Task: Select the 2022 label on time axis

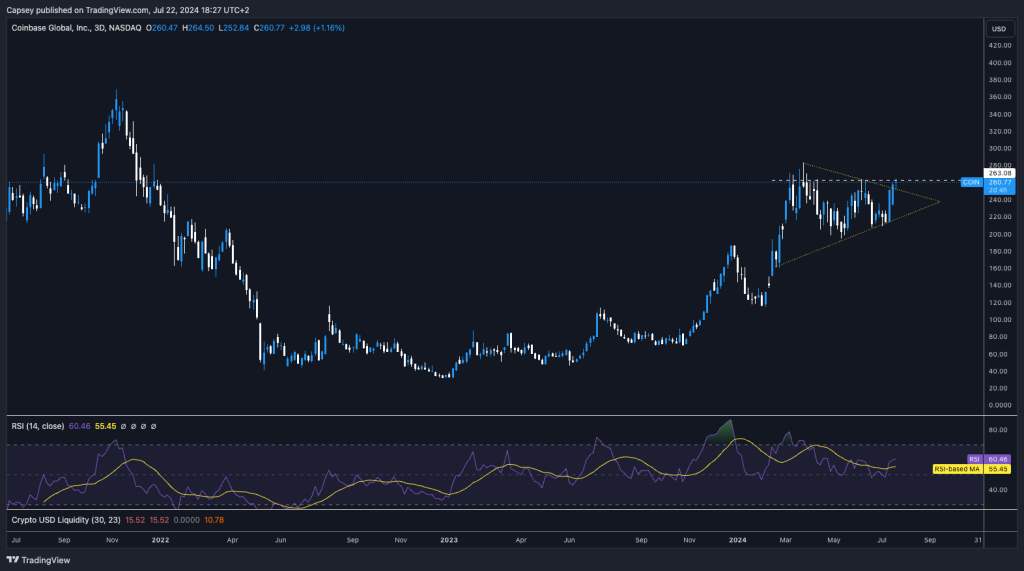Action: point(158,539)
